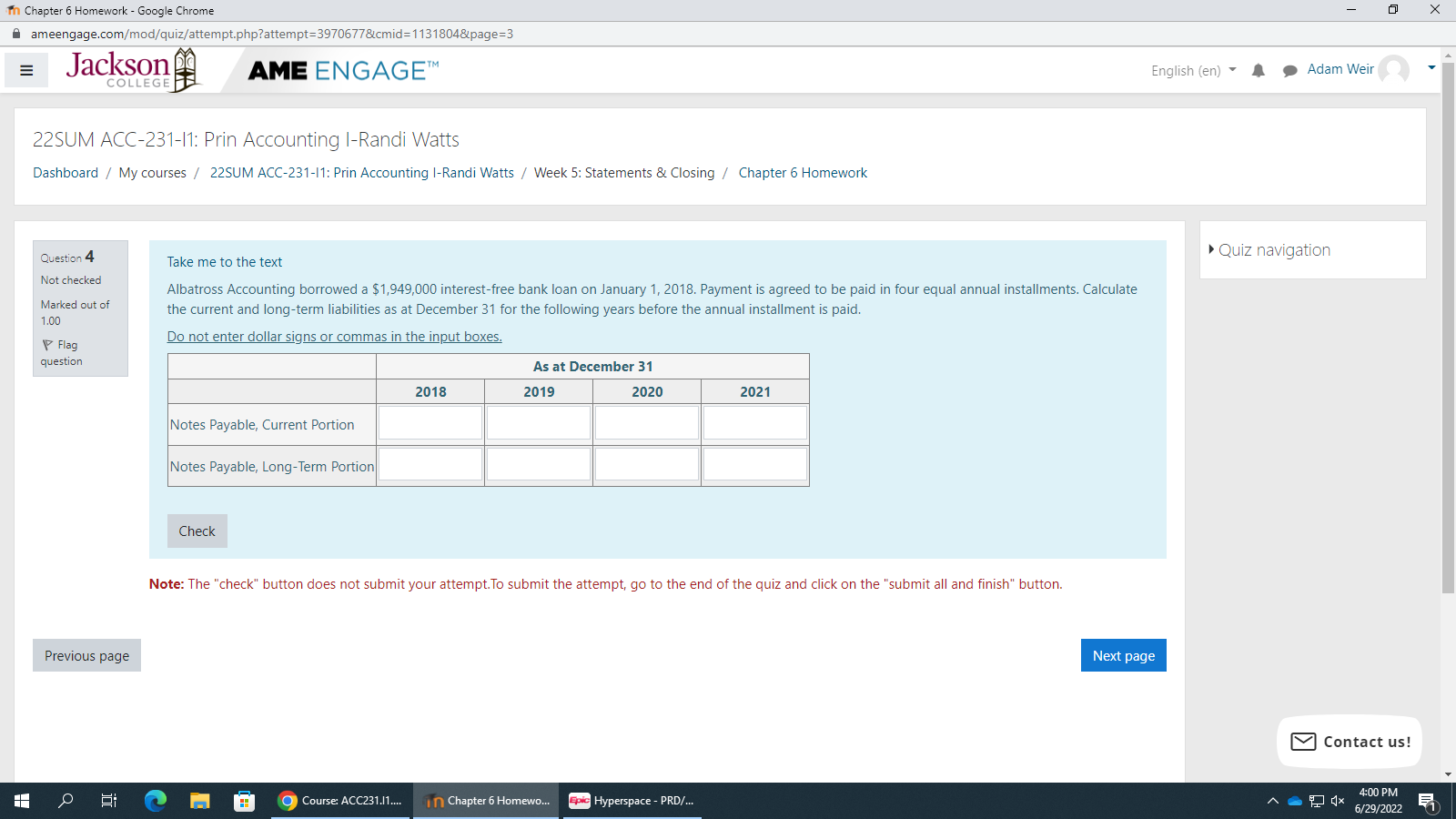Click the page vertical scrollbar
This screenshot has width=1456, height=819.
click(x=1448, y=328)
